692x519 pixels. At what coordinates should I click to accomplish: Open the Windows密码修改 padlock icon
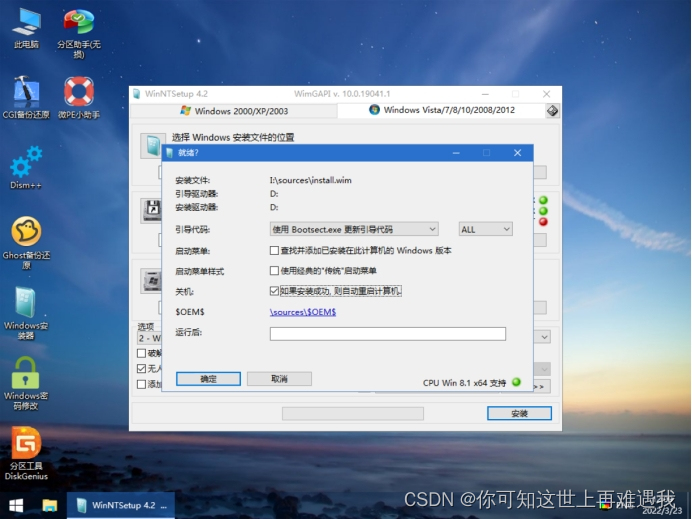(26, 383)
